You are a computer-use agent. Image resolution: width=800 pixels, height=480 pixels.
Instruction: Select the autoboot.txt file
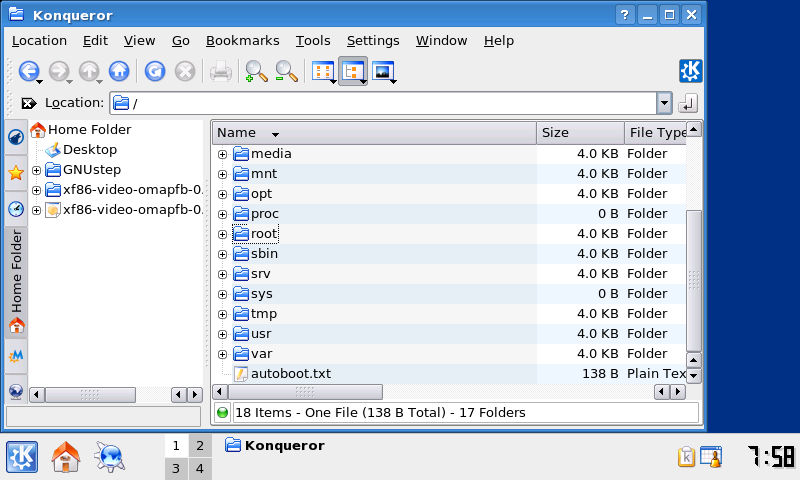point(290,374)
